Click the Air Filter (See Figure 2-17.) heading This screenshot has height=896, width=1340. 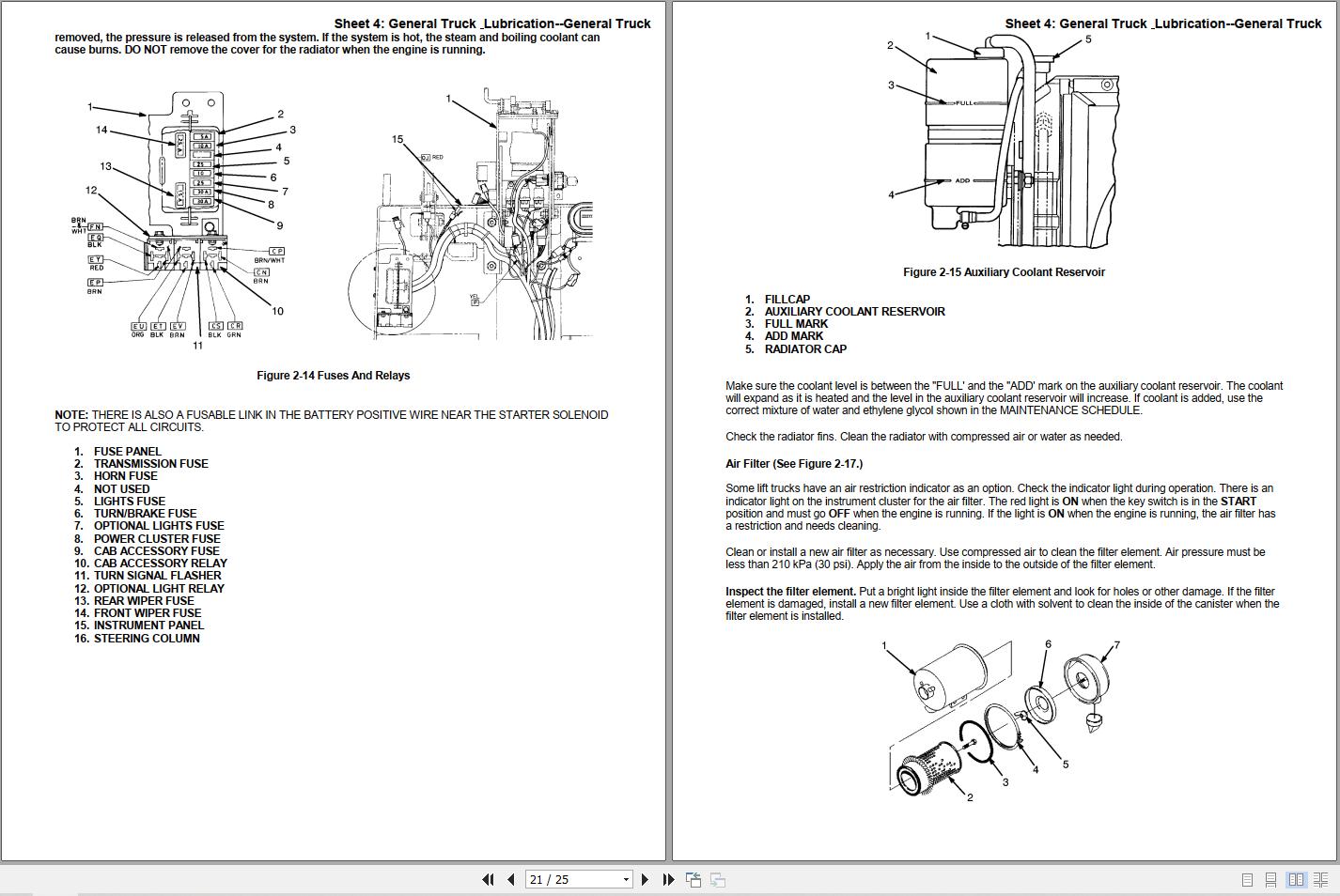point(793,464)
